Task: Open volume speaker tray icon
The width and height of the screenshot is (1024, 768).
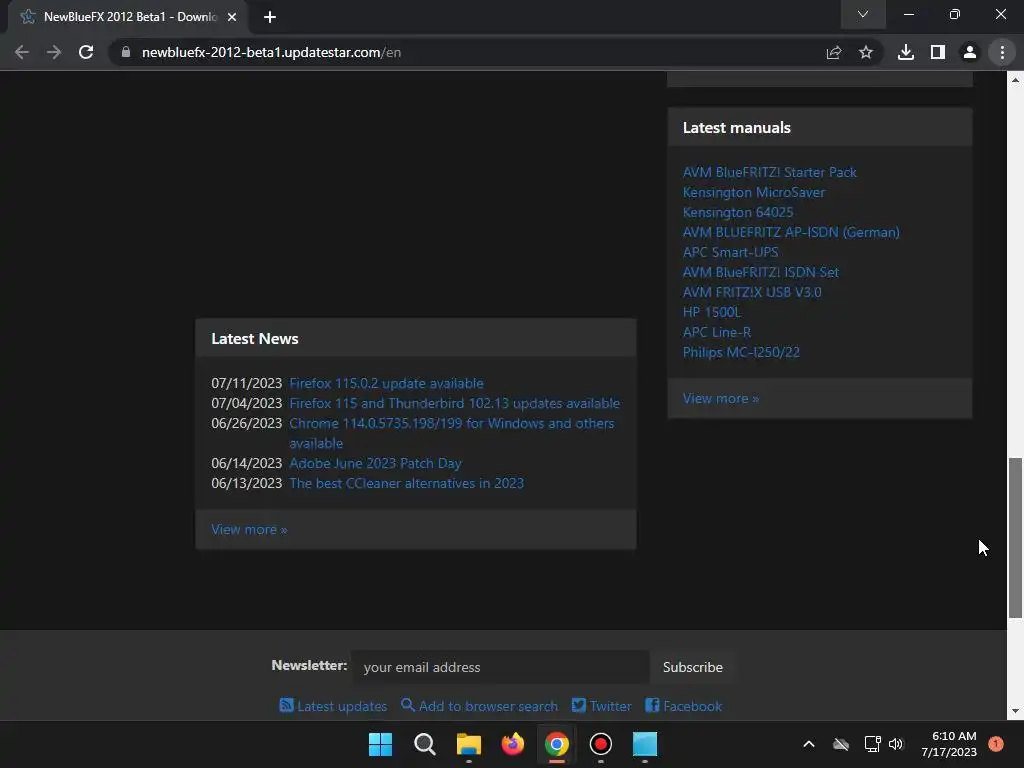Action: pos(896,744)
